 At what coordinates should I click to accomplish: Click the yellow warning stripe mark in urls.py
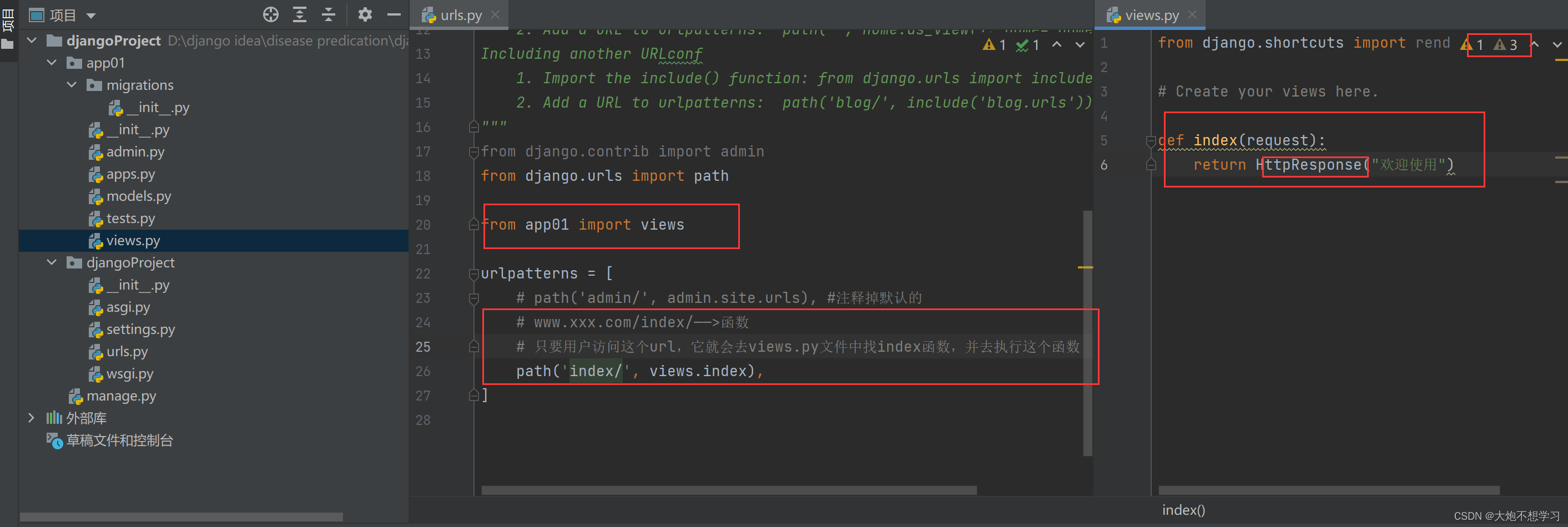pyautogui.click(x=1085, y=267)
